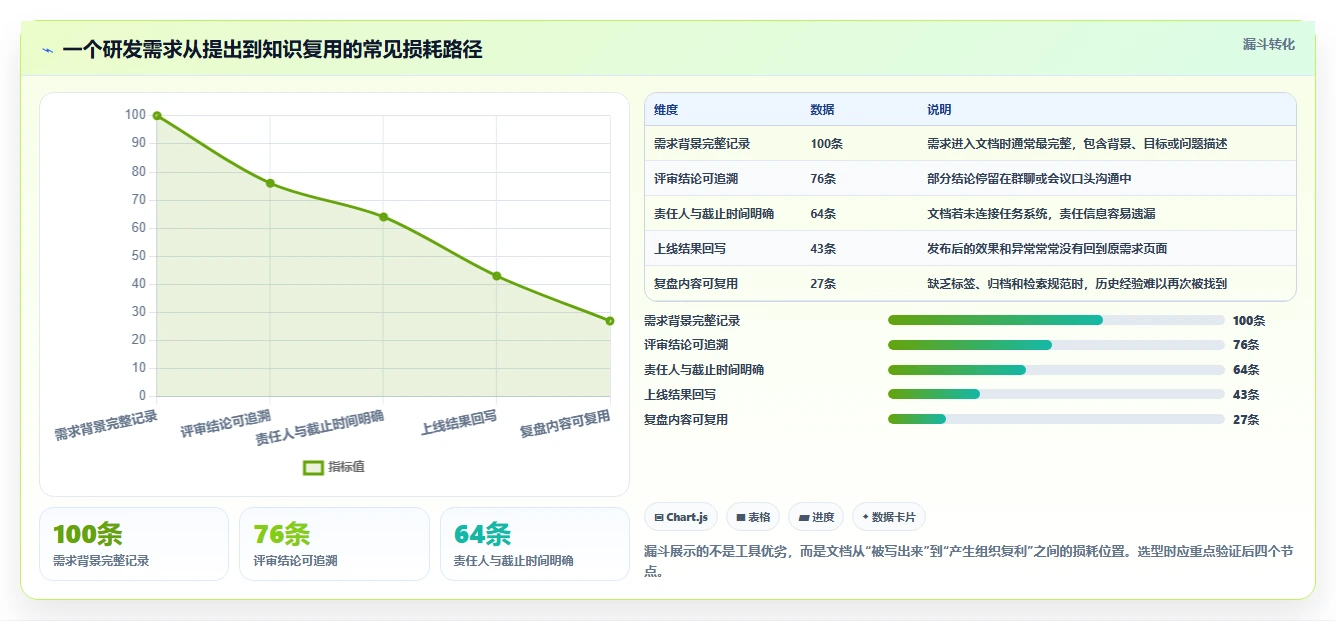
Task: Click table cell 上线结果回写 in 维度 column
Action: click(690, 249)
